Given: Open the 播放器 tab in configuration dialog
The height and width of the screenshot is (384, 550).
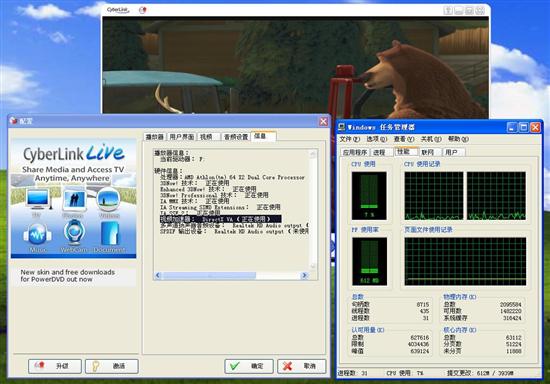Looking at the screenshot, I should coord(154,137).
